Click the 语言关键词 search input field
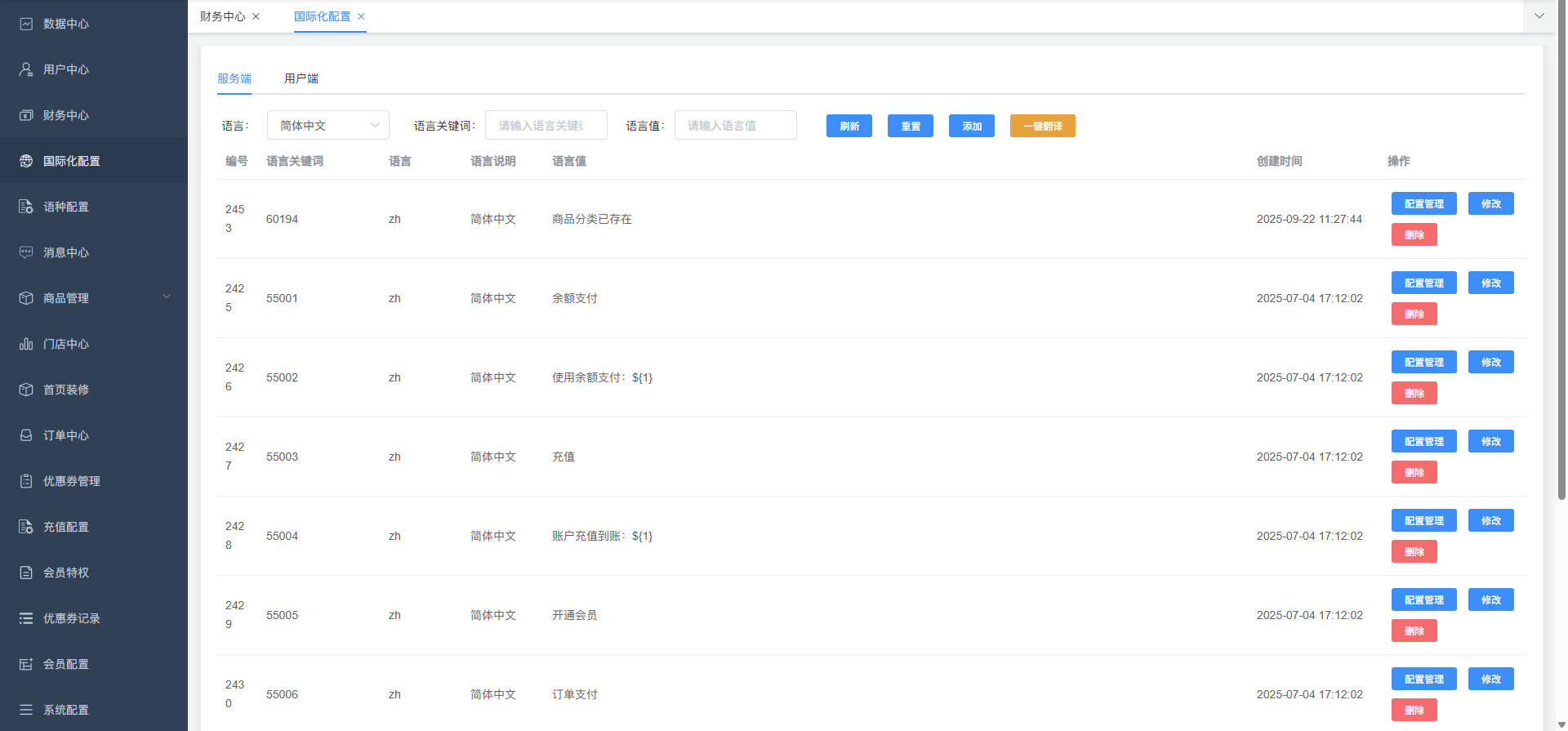The width and height of the screenshot is (1568, 731). 546,125
